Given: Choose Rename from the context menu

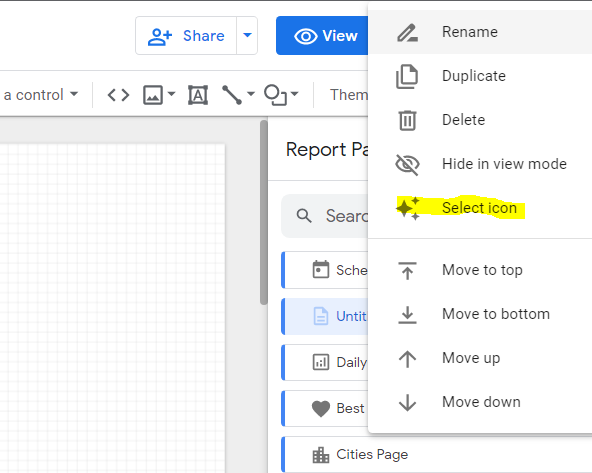Looking at the screenshot, I should 480,32.
